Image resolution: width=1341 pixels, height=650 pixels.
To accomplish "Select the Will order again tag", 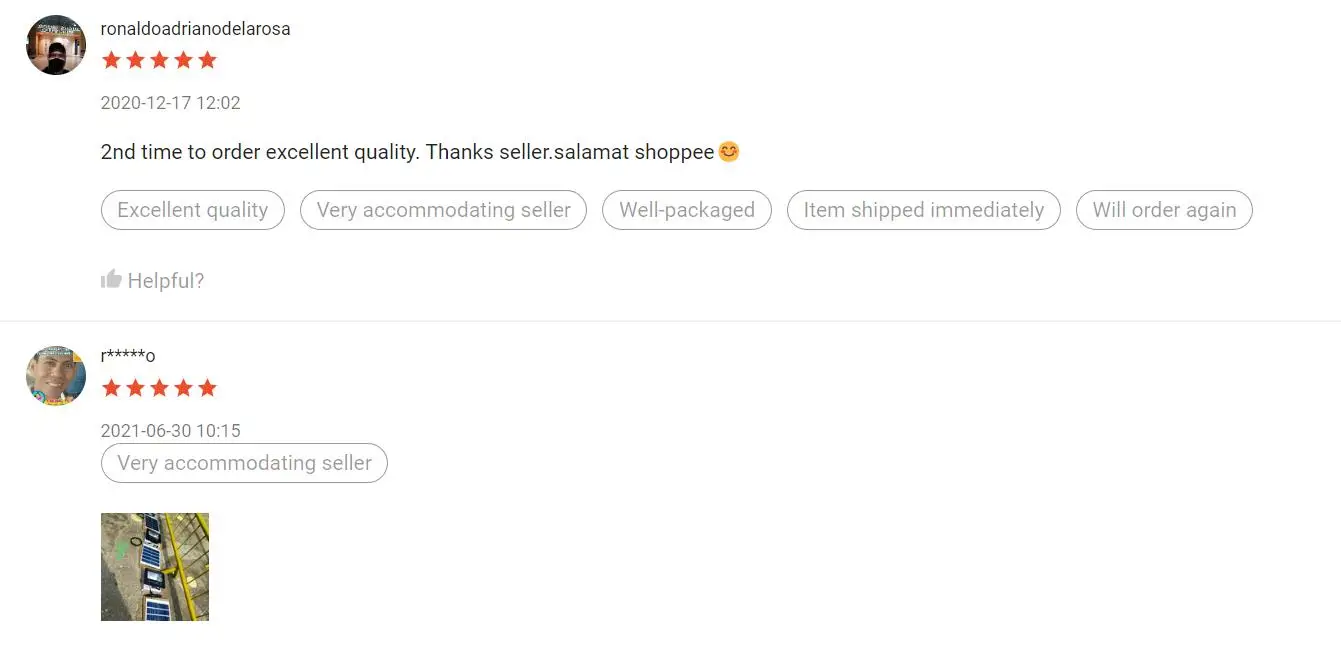I will click(1164, 210).
